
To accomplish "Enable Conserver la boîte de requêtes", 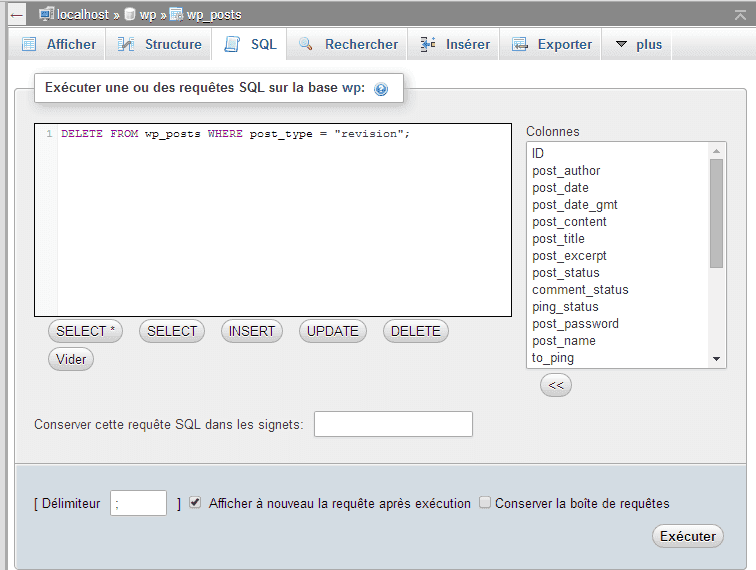I will [x=485, y=503].
